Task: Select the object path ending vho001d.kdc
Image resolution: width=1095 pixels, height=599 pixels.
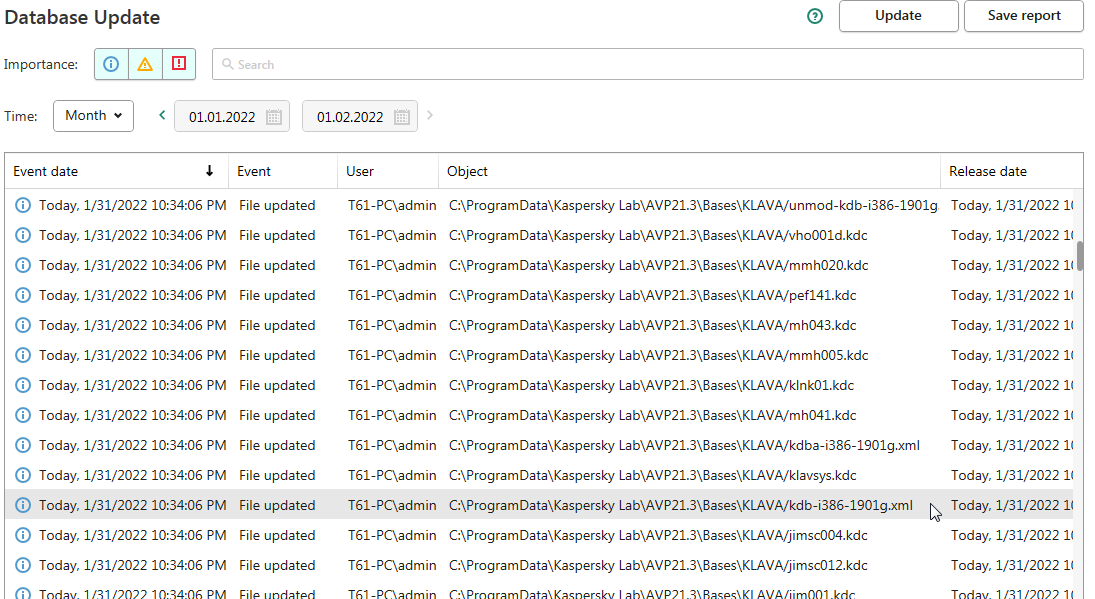Action: click(x=658, y=235)
